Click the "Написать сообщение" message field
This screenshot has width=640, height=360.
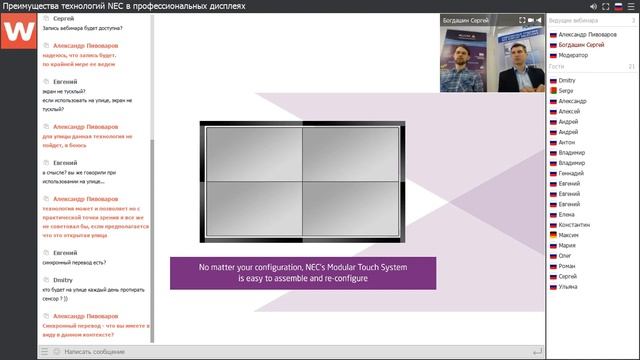click(x=296, y=351)
